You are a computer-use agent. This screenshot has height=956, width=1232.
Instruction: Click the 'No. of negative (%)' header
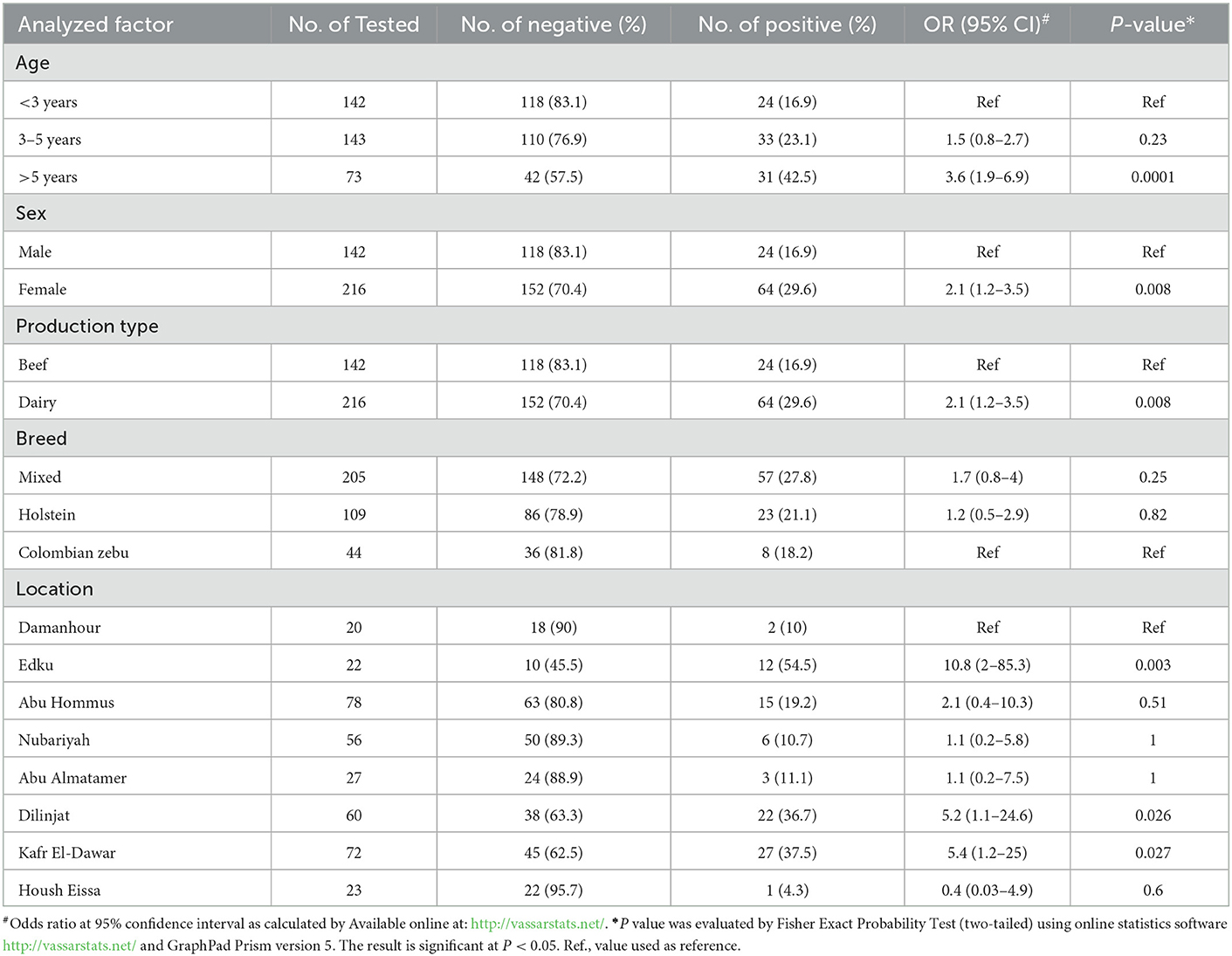coord(554,24)
